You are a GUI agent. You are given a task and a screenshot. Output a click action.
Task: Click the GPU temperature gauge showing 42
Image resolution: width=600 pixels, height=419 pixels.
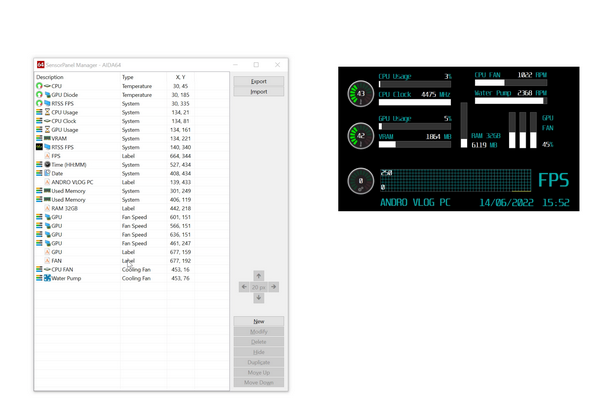360,136
